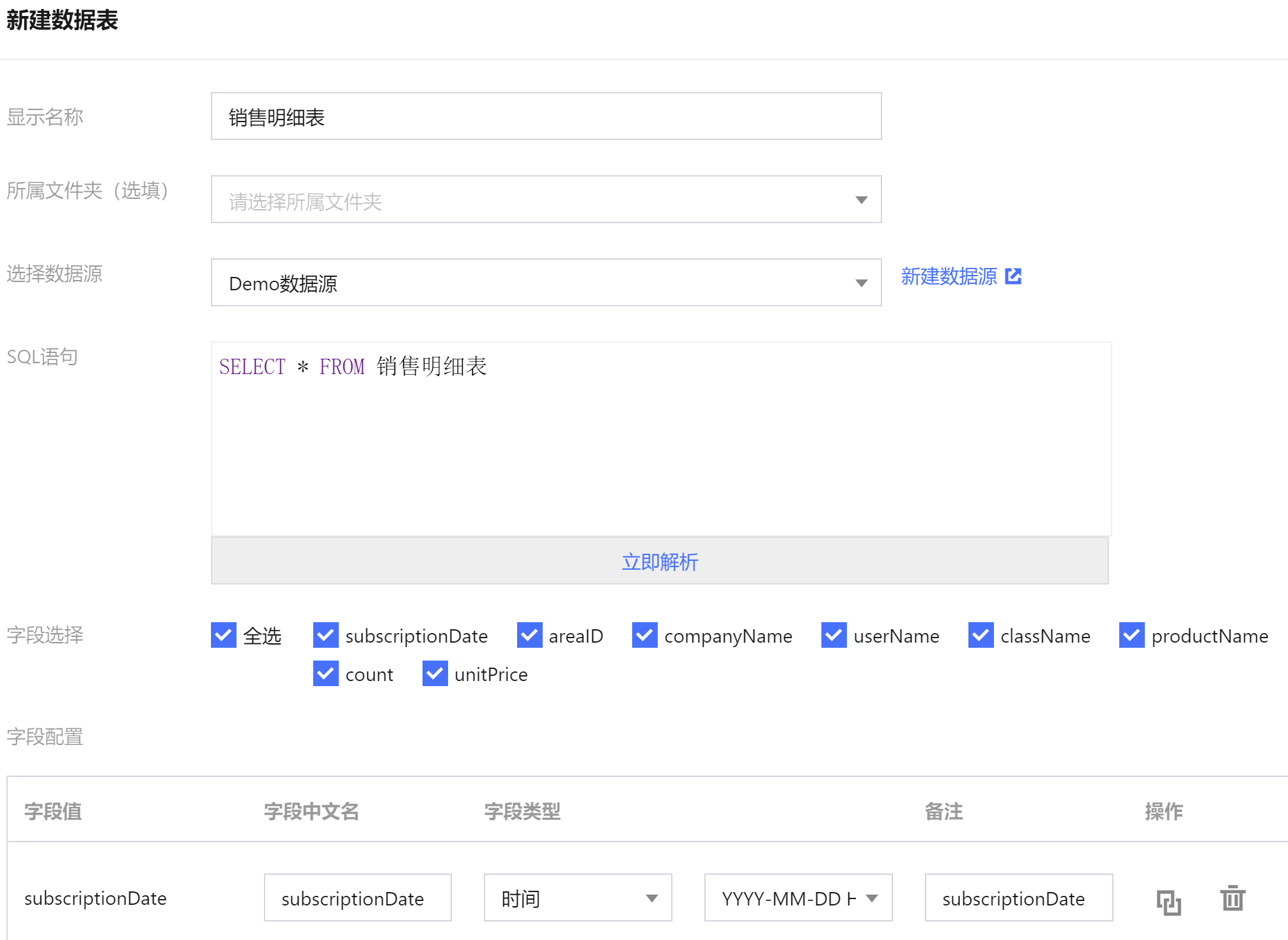Click external link icon beside 新建数据源

(x=1013, y=276)
